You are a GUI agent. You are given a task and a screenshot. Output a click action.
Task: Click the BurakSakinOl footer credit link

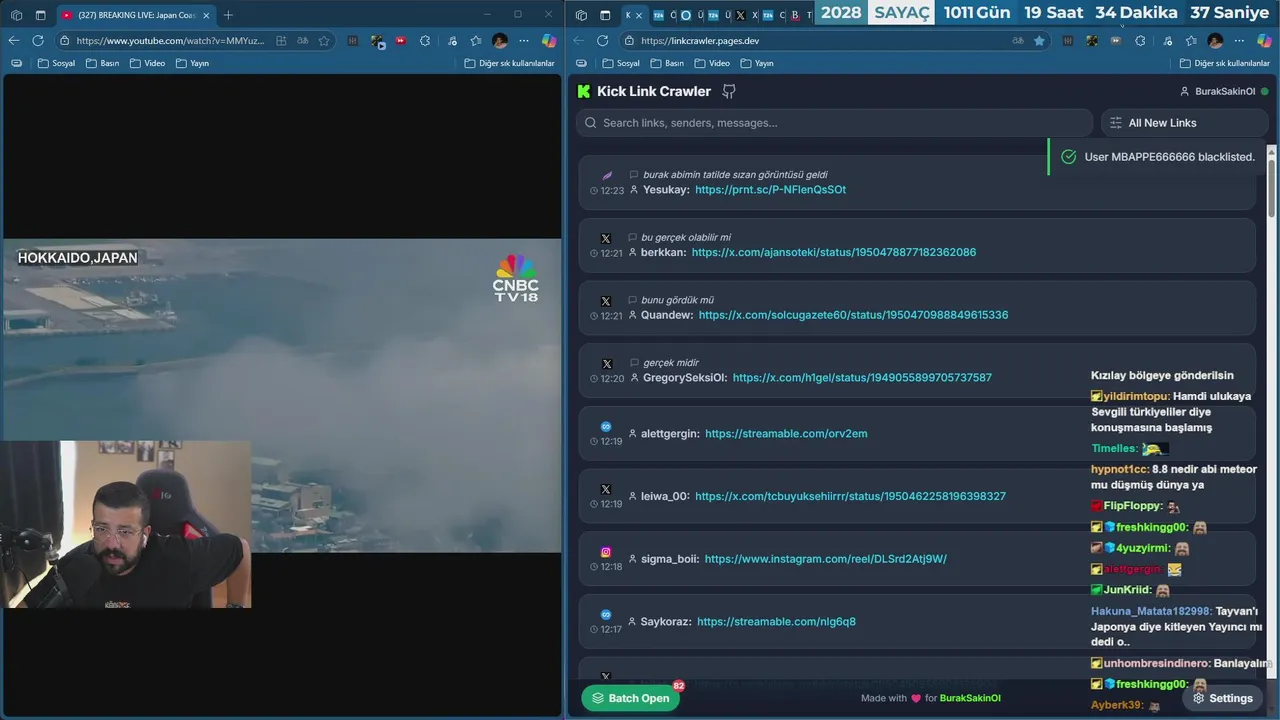[x=970, y=698]
